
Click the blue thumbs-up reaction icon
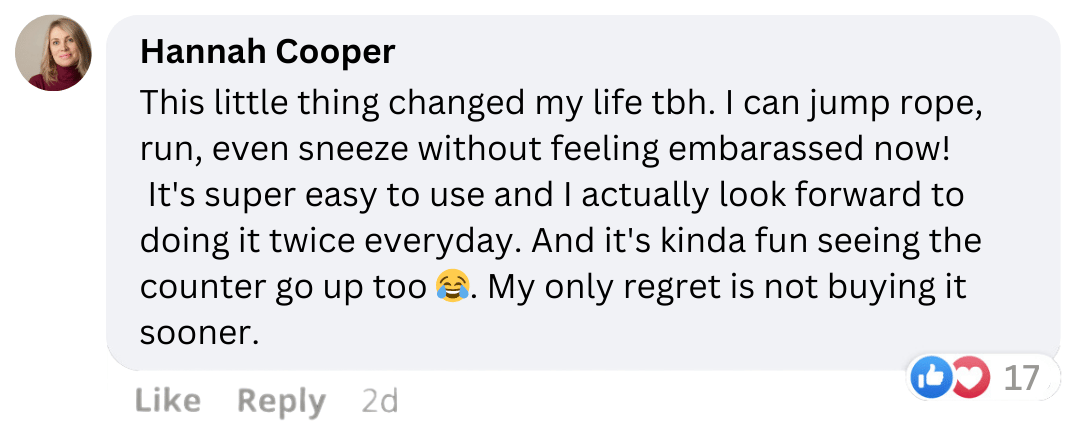tap(930, 377)
